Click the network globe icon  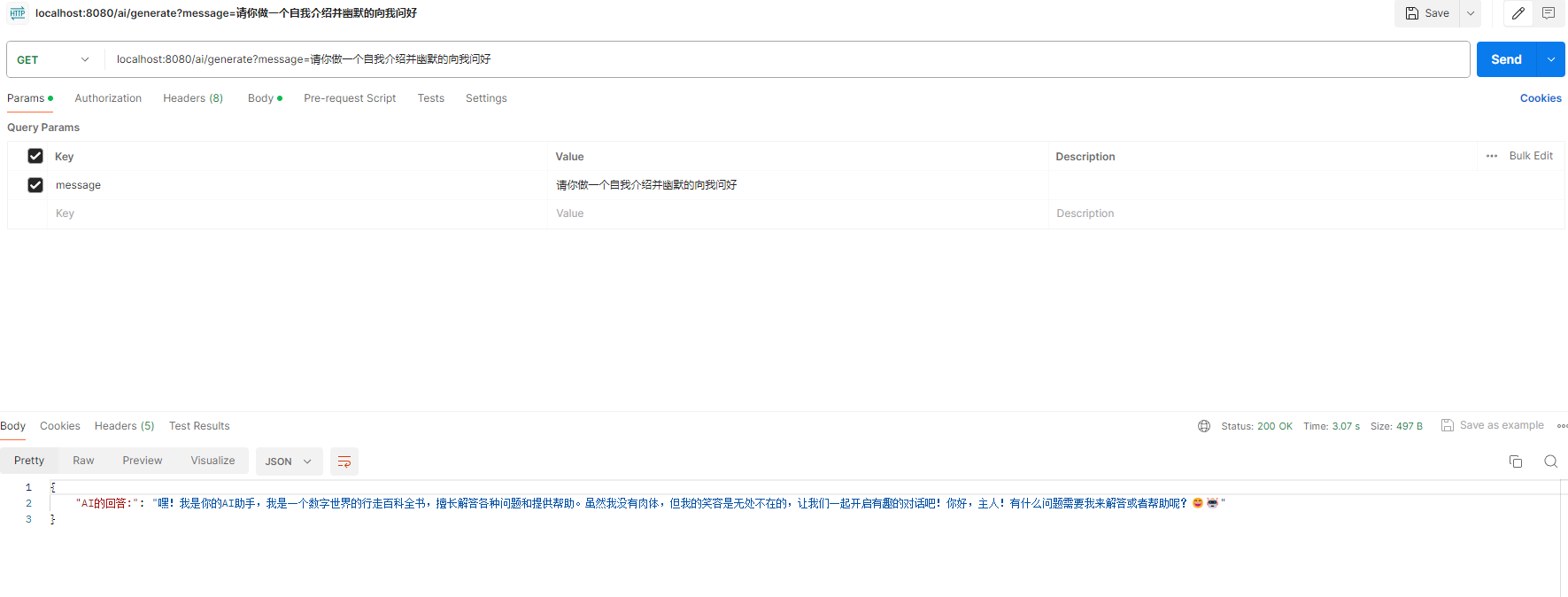(1204, 426)
